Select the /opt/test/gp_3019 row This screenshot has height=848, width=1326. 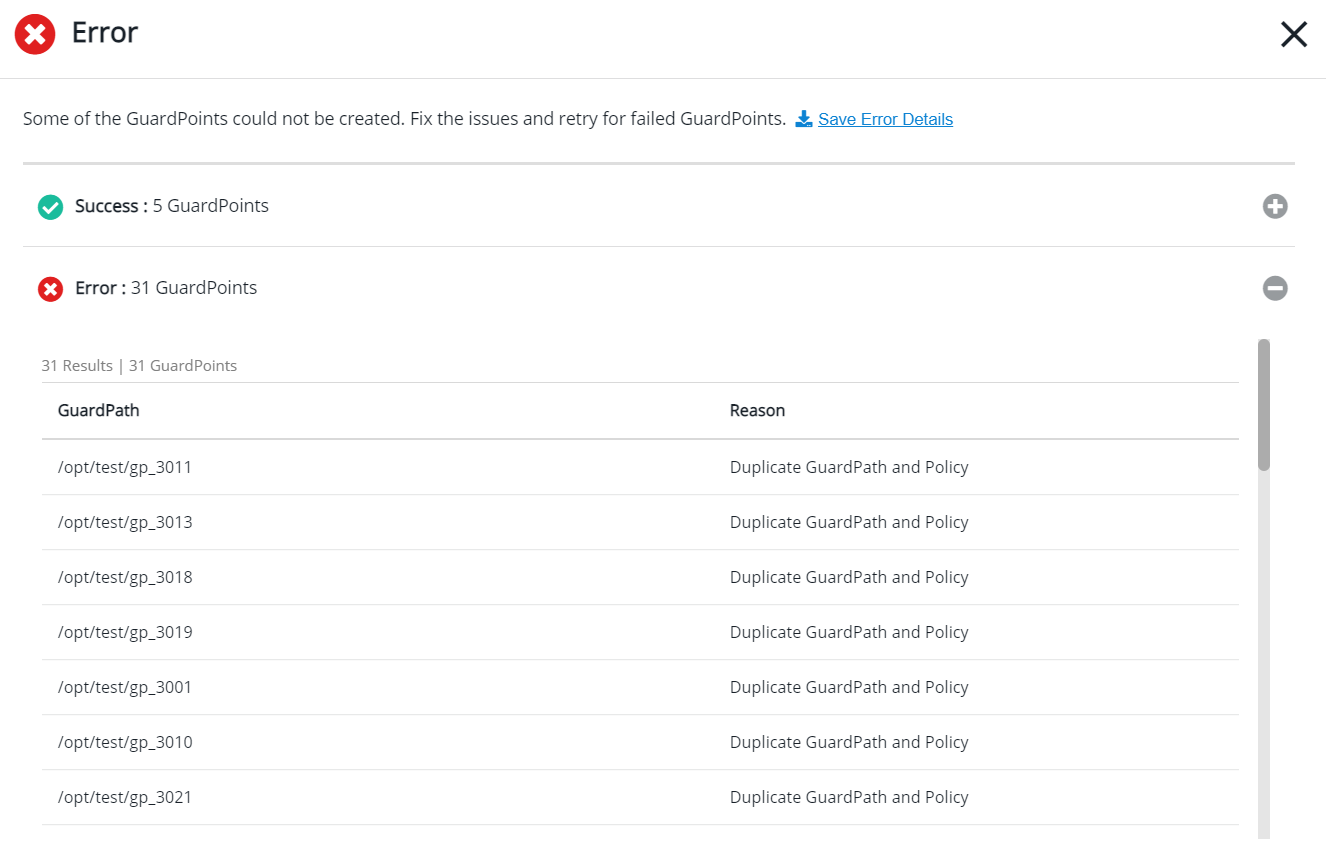[x=125, y=632]
